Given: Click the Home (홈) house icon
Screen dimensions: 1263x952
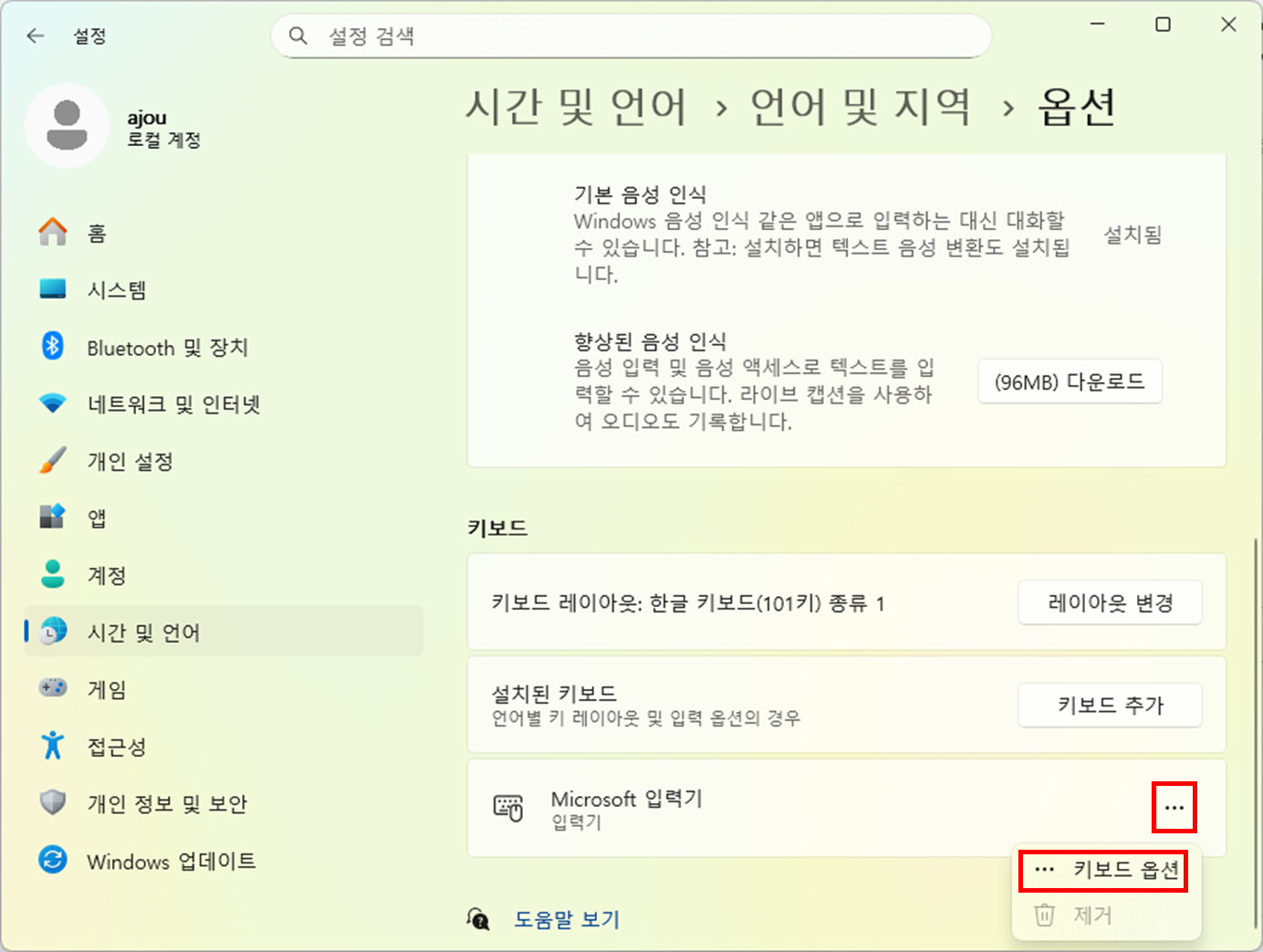Looking at the screenshot, I should click(53, 232).
